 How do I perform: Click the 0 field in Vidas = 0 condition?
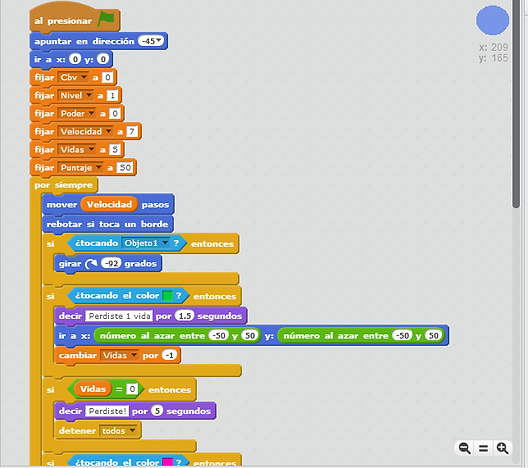pyautogui.click(x=132, y=389)
